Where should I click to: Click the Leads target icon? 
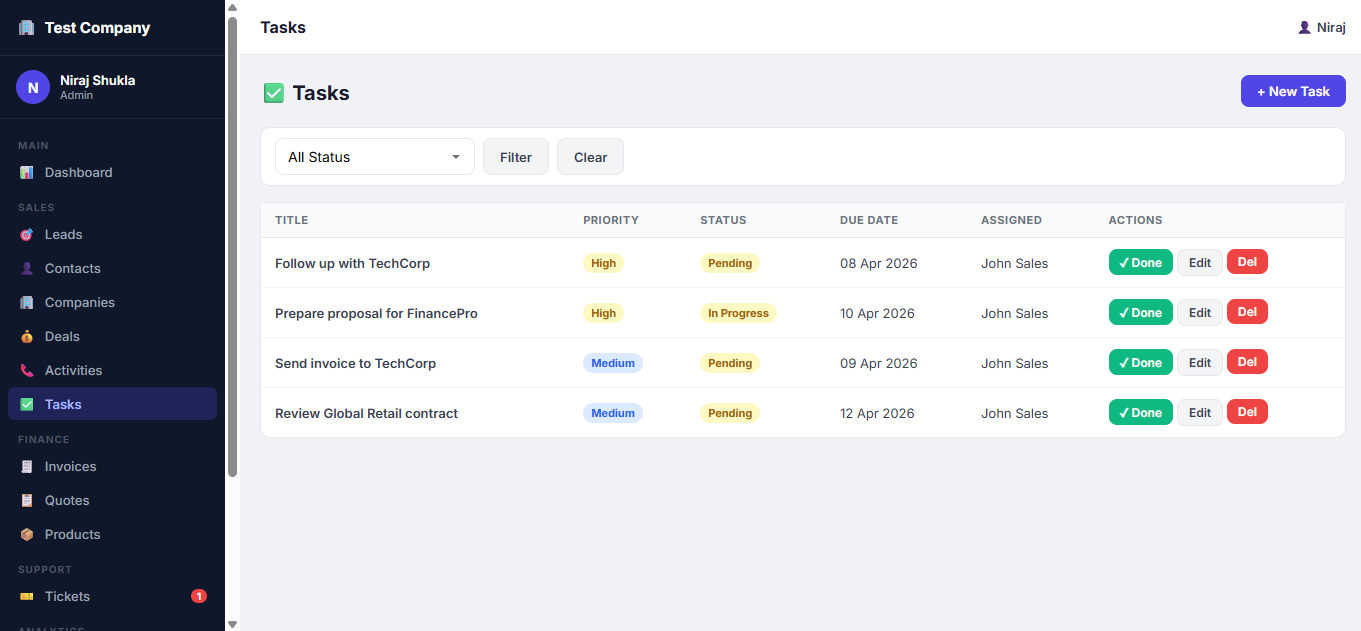click(27, 235)
